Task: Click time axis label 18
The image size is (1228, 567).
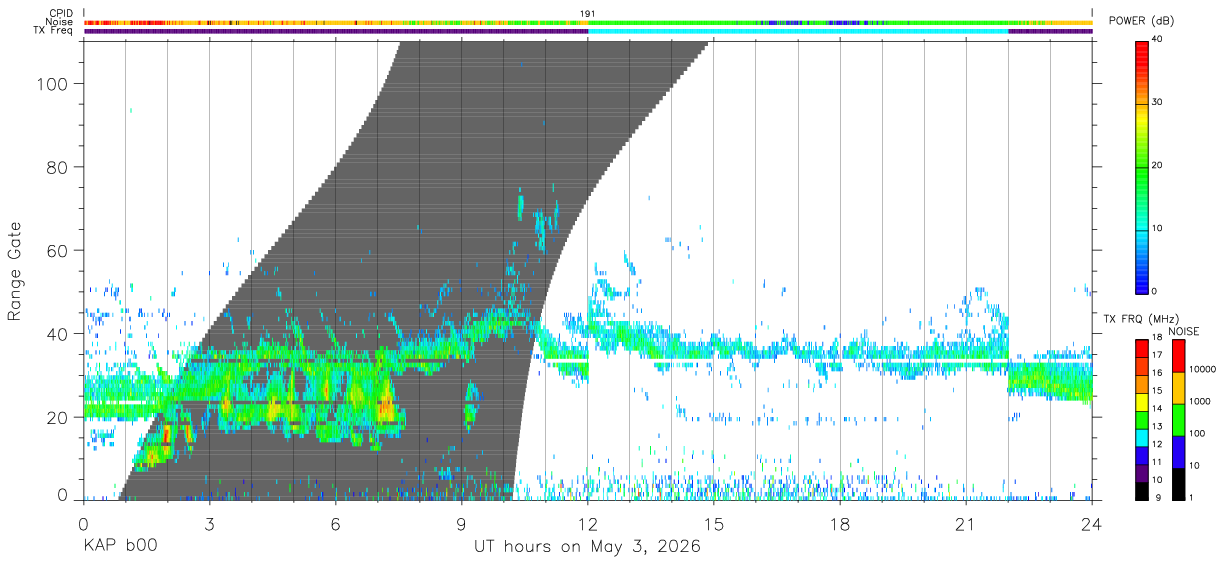Action: [x=840, y=524]
